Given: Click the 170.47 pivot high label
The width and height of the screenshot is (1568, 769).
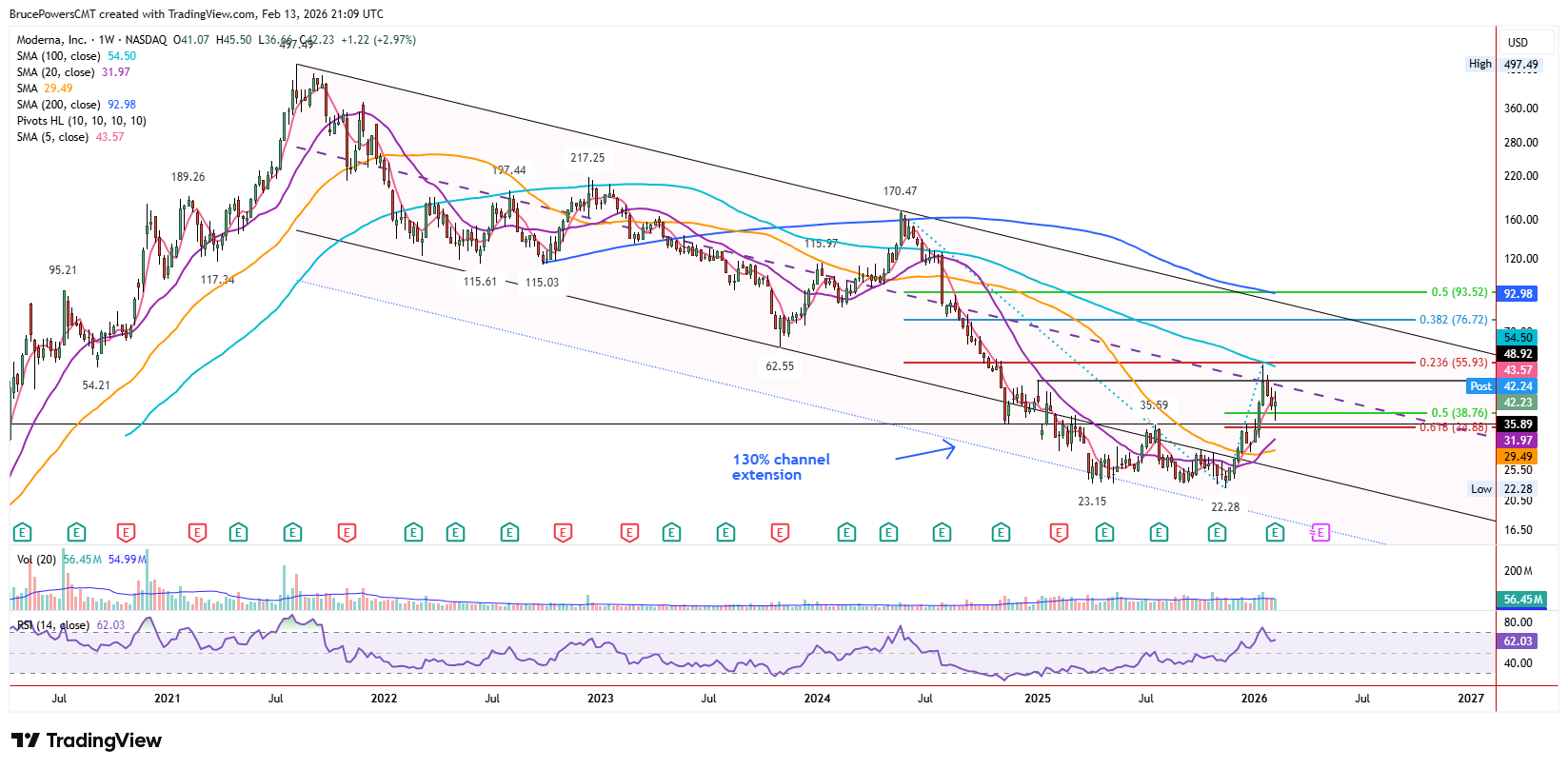Looking at the screenshot, I should pos(900,191).
